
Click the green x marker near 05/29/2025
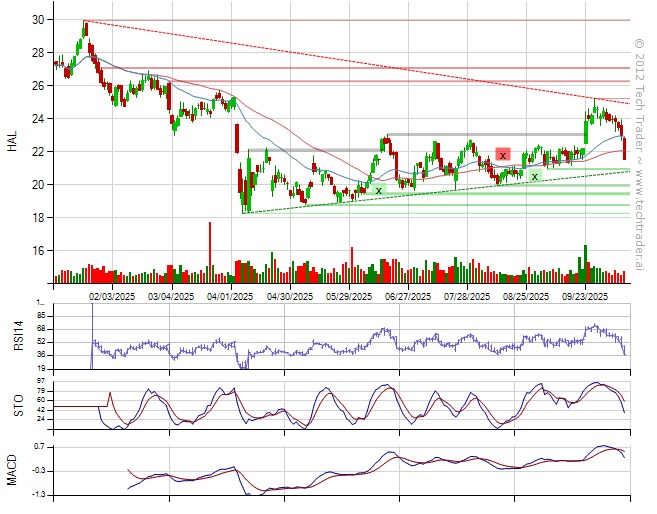pyautogui.click(x=378, y=189)
